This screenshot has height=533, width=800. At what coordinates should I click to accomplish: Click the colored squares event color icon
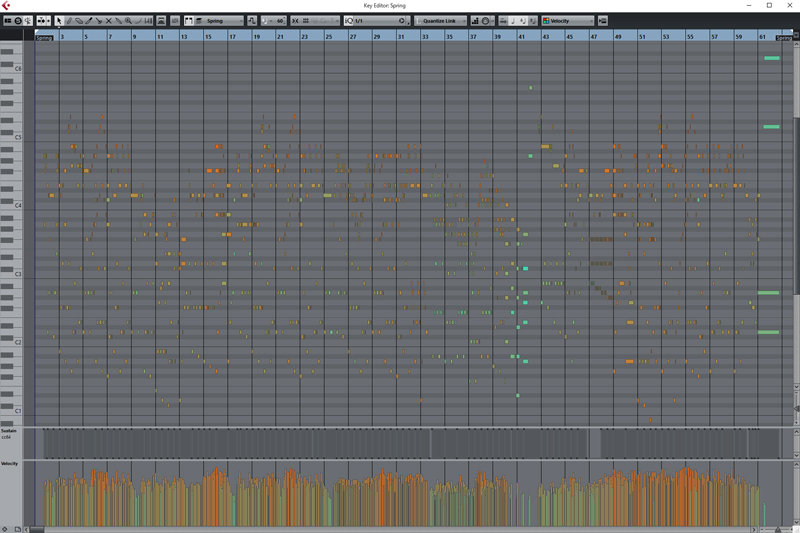pyautogui.click(x=546, y=21)
